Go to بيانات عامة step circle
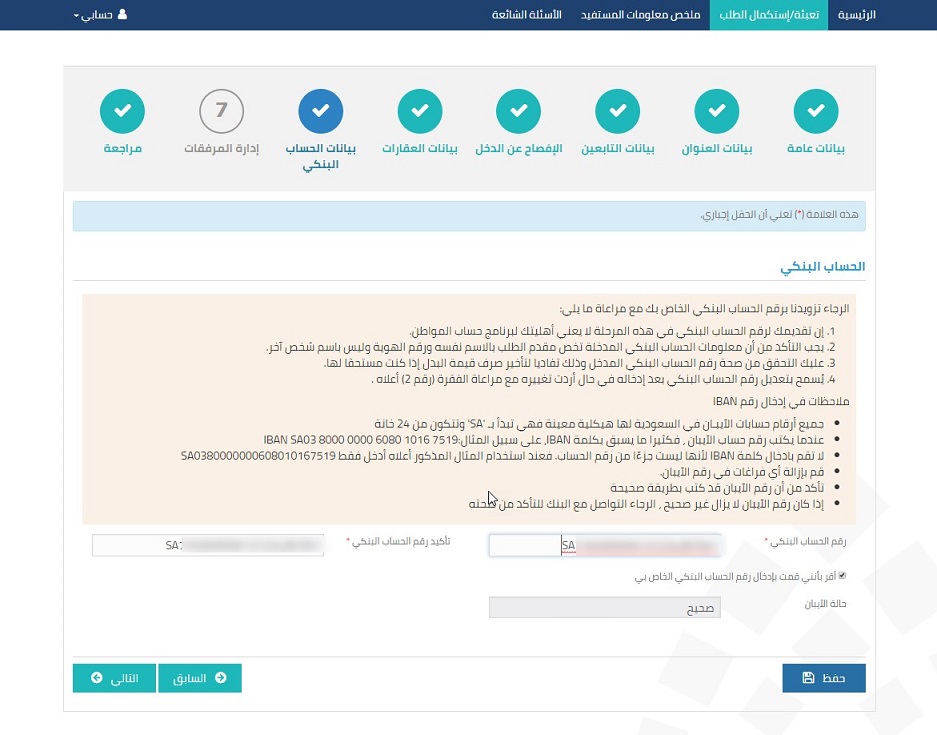937x735 pixels. click(816, 111)
